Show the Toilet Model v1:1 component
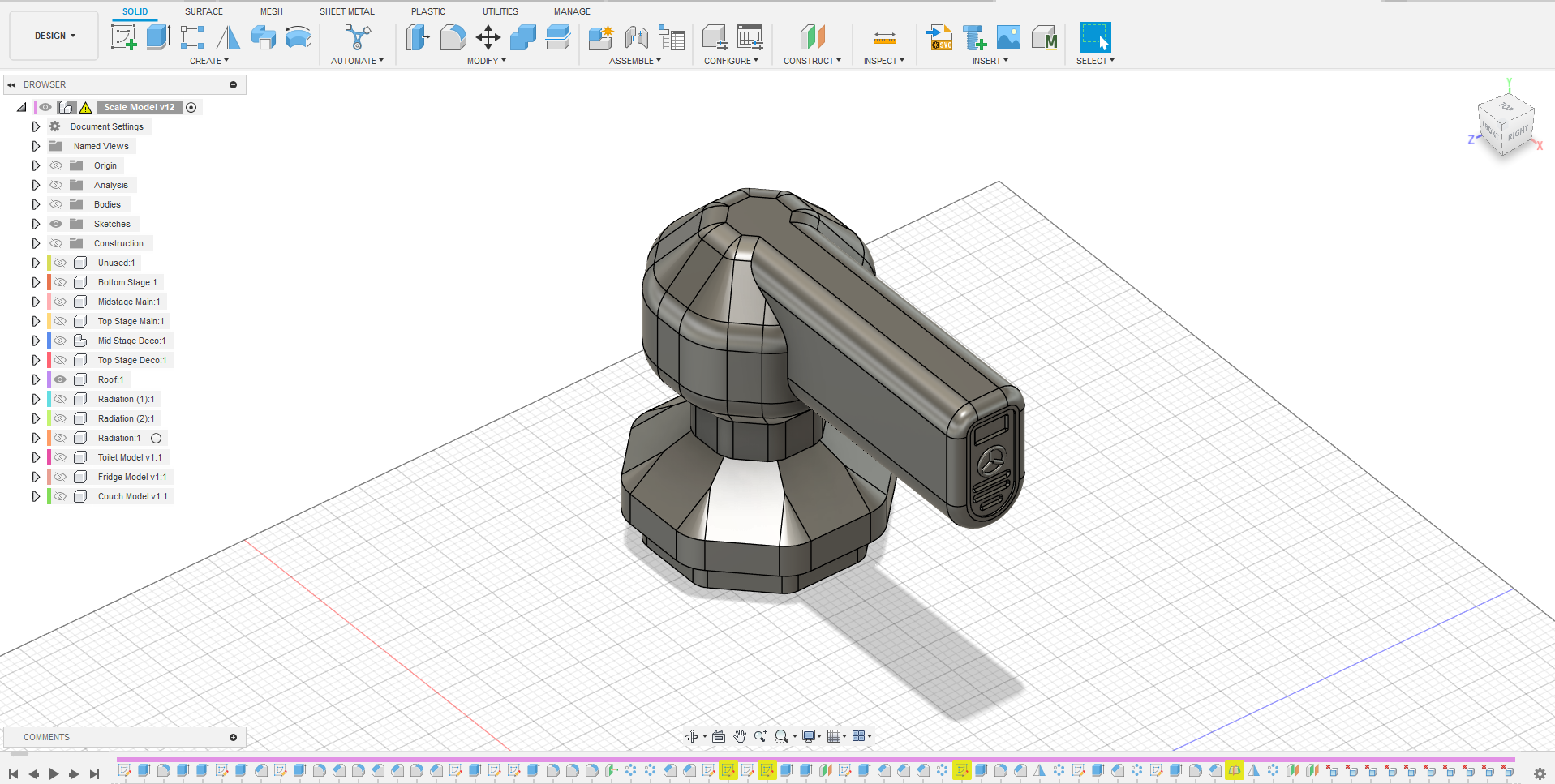Image resolution: width=1555 pixels, height=784 pixels. (60, 457)
